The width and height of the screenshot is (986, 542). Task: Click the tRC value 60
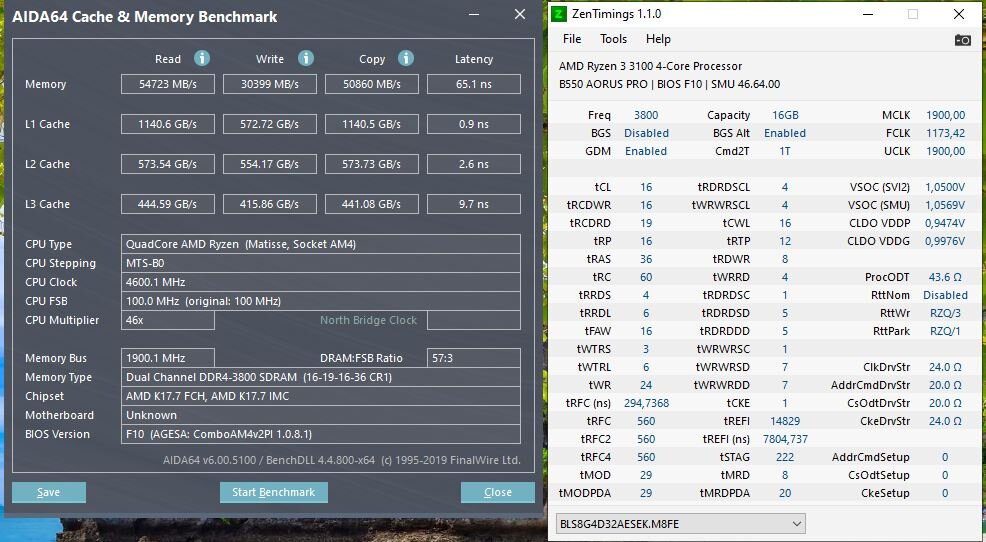pyautogui.click(x=646, y=277)
